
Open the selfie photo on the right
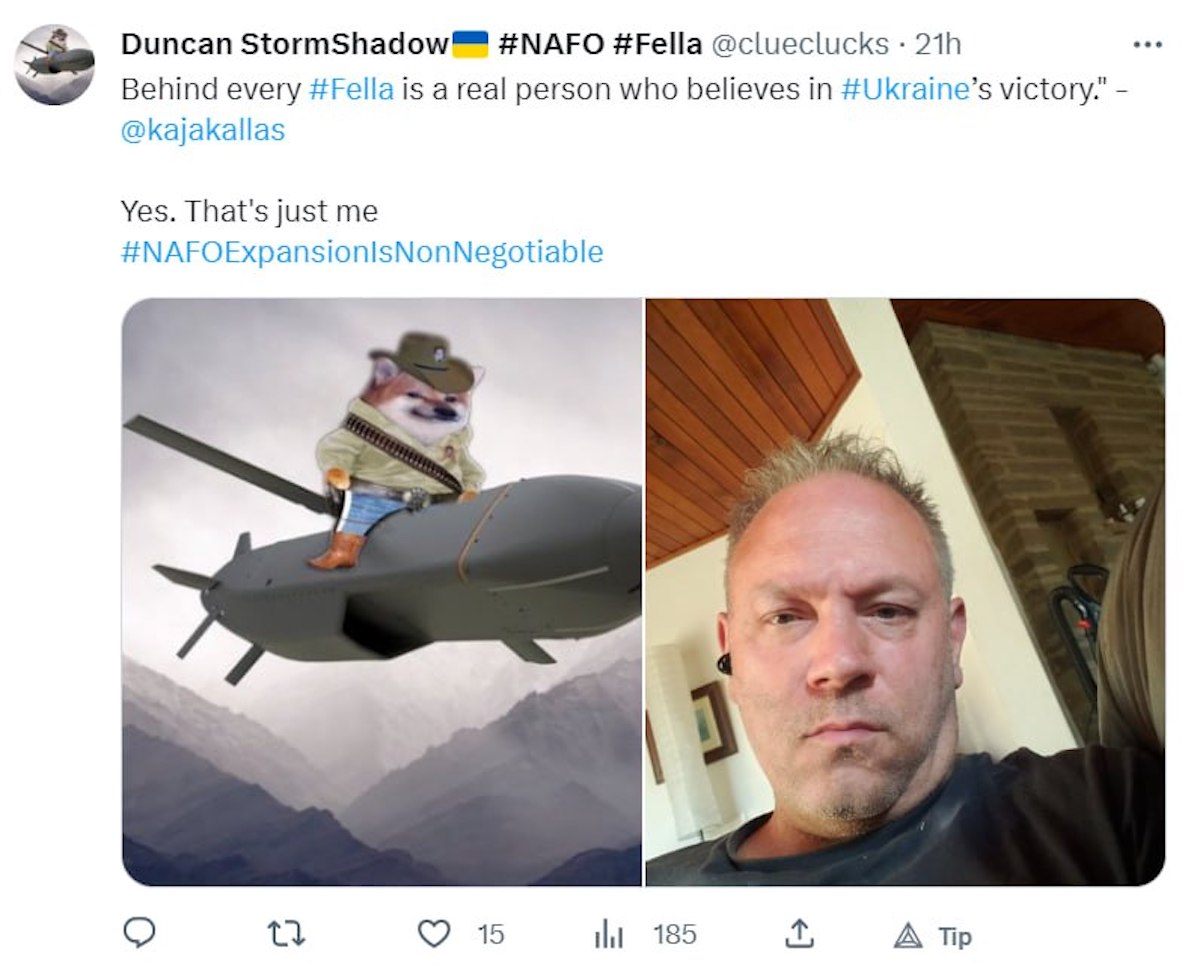coord(905,592)
